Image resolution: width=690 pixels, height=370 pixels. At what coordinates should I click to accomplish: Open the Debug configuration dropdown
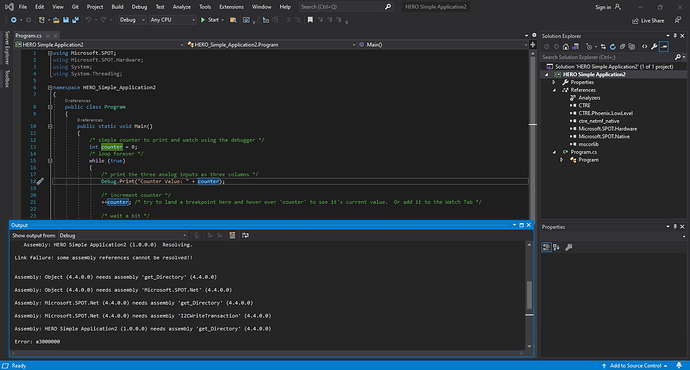pos(132,20)
